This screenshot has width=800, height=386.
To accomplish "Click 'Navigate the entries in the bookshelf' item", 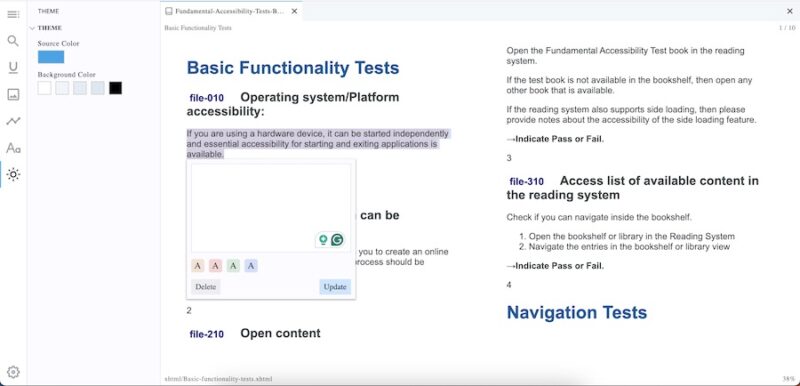I will (630, 246).
